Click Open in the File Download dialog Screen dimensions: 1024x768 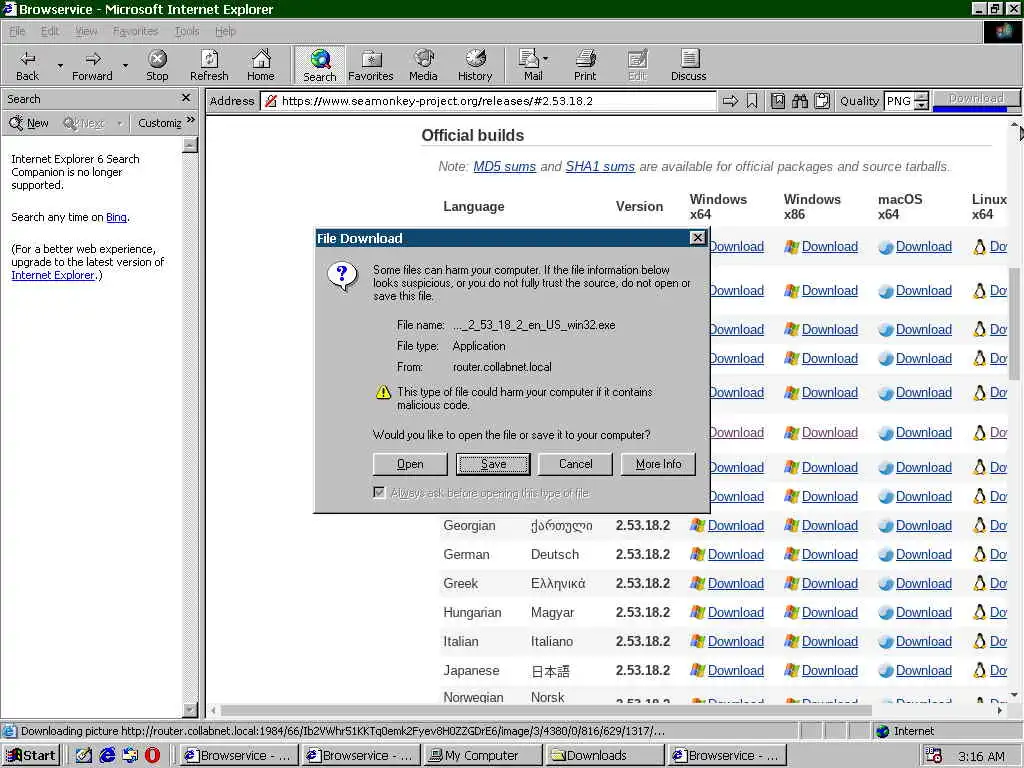pos(410,464)
